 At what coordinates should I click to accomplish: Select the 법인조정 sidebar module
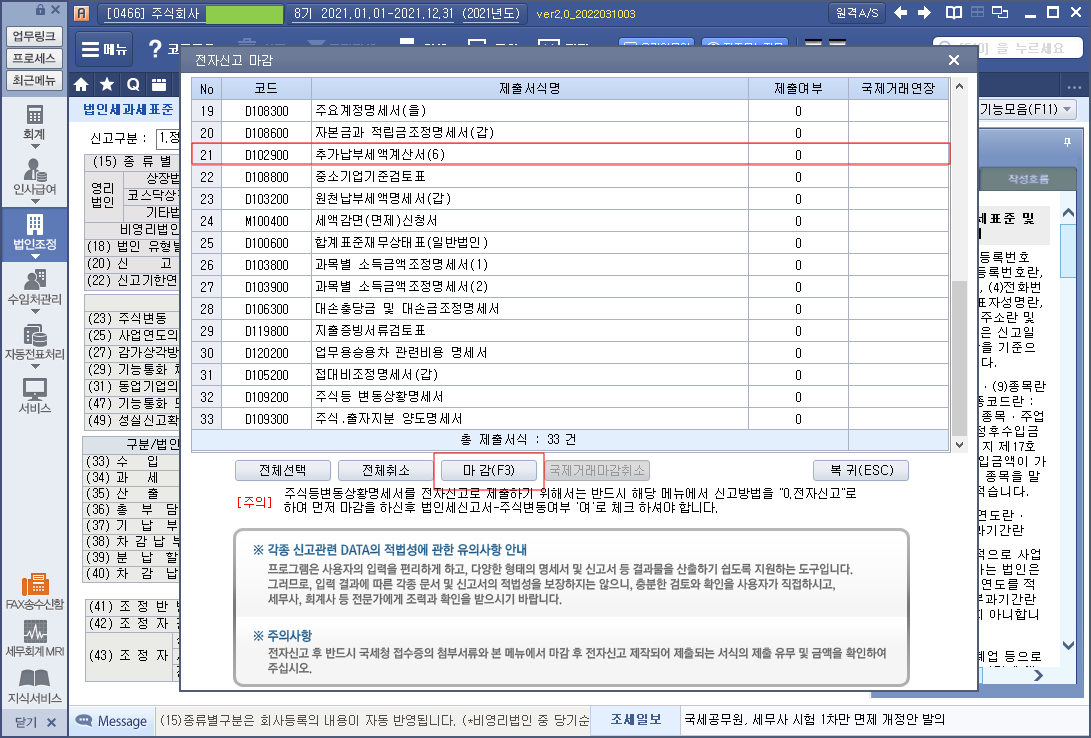34,232
